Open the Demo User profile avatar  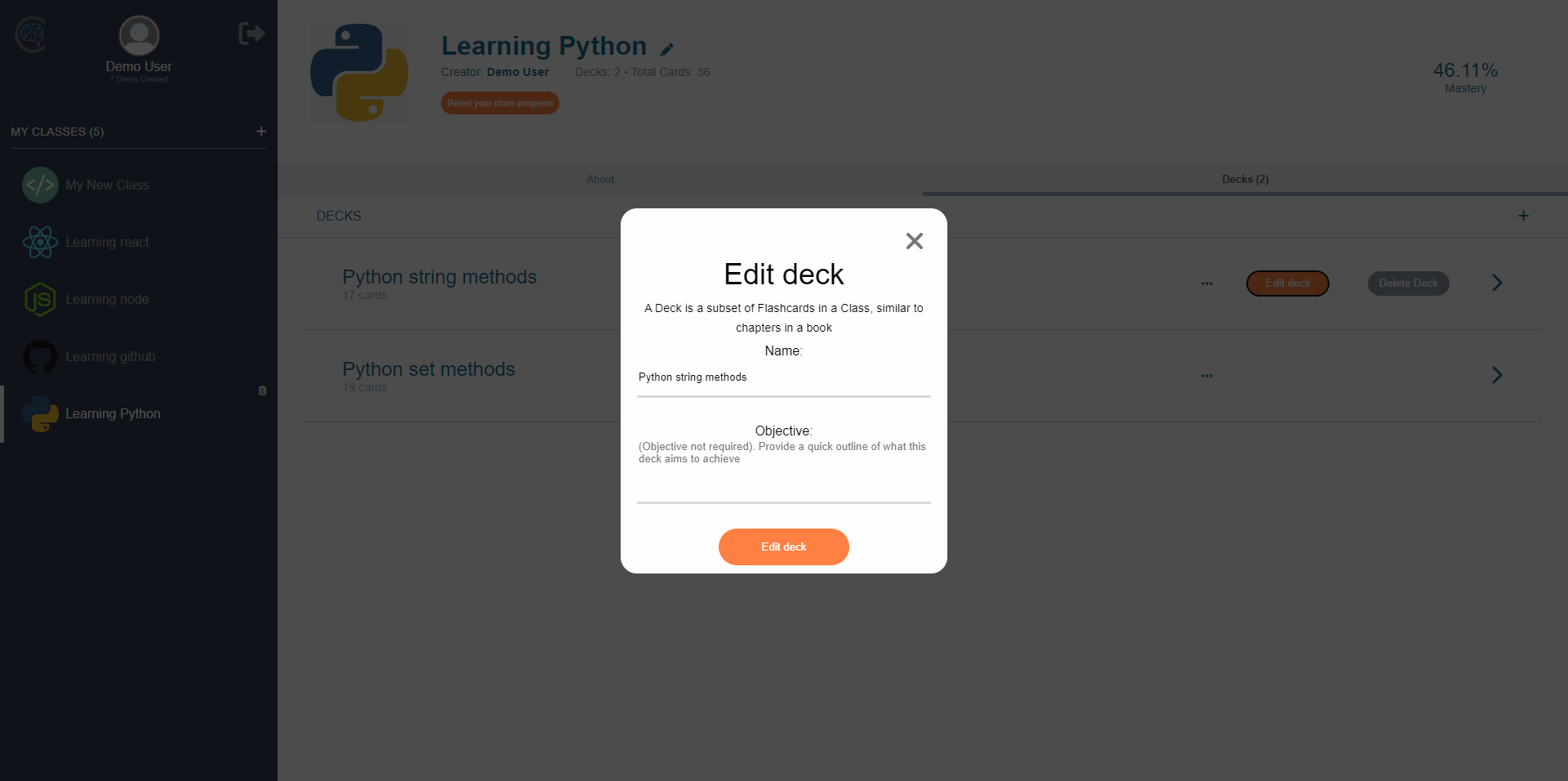coord(138,35)
